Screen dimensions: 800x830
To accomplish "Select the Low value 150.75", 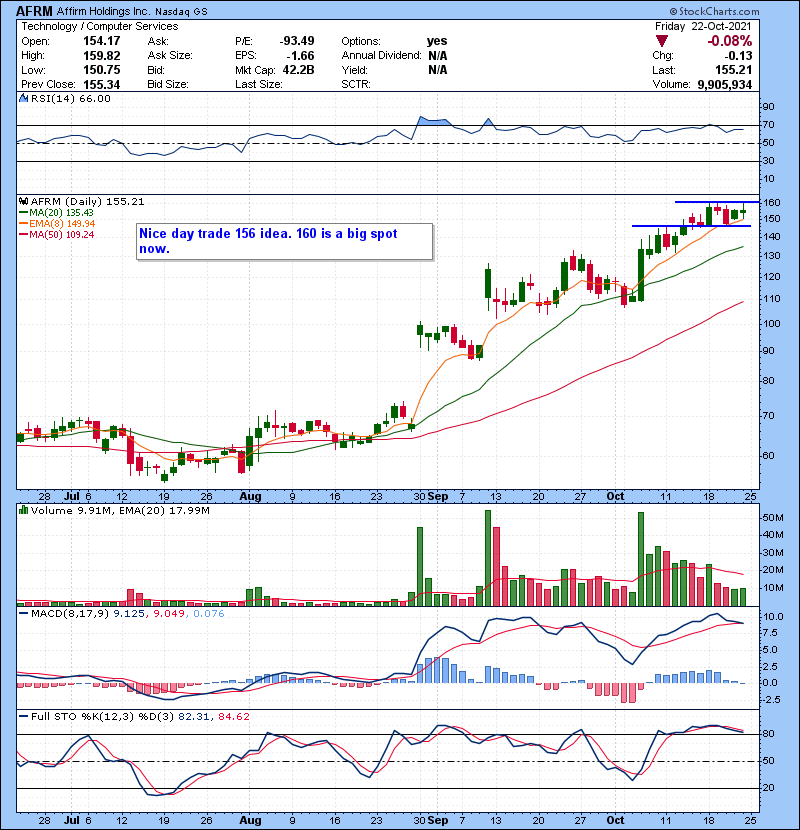I will 102,69.
